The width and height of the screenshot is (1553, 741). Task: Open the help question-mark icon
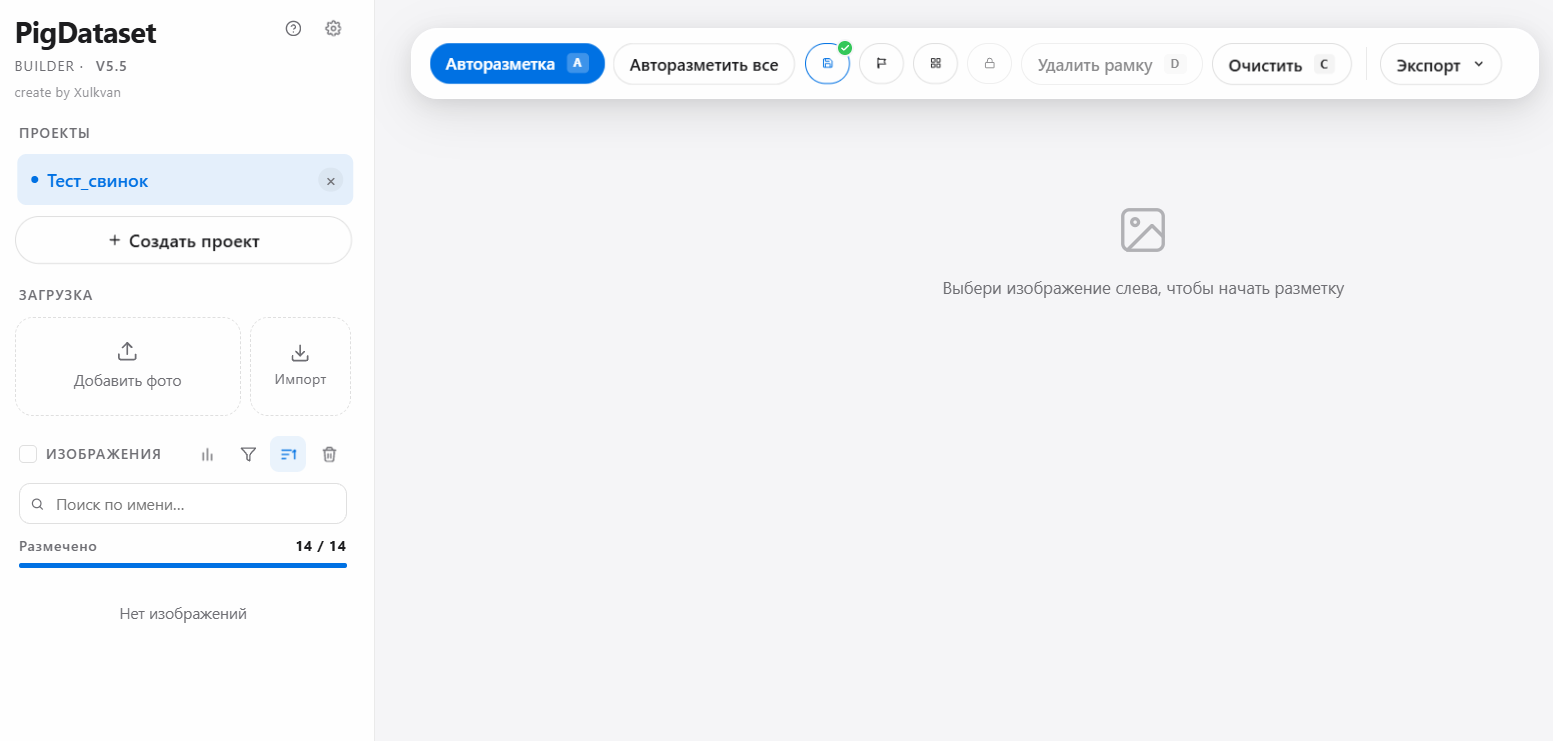coord(293,29)
